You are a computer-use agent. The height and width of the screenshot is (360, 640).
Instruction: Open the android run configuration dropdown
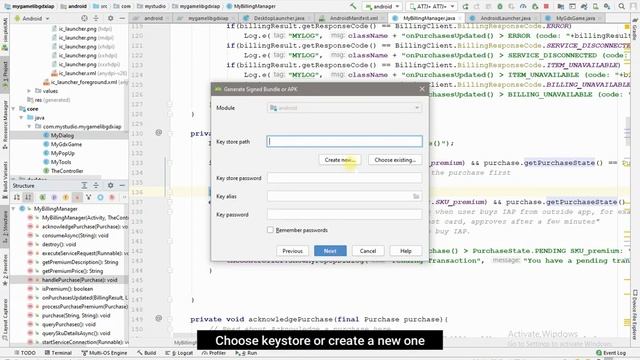[x=382, y=7]
